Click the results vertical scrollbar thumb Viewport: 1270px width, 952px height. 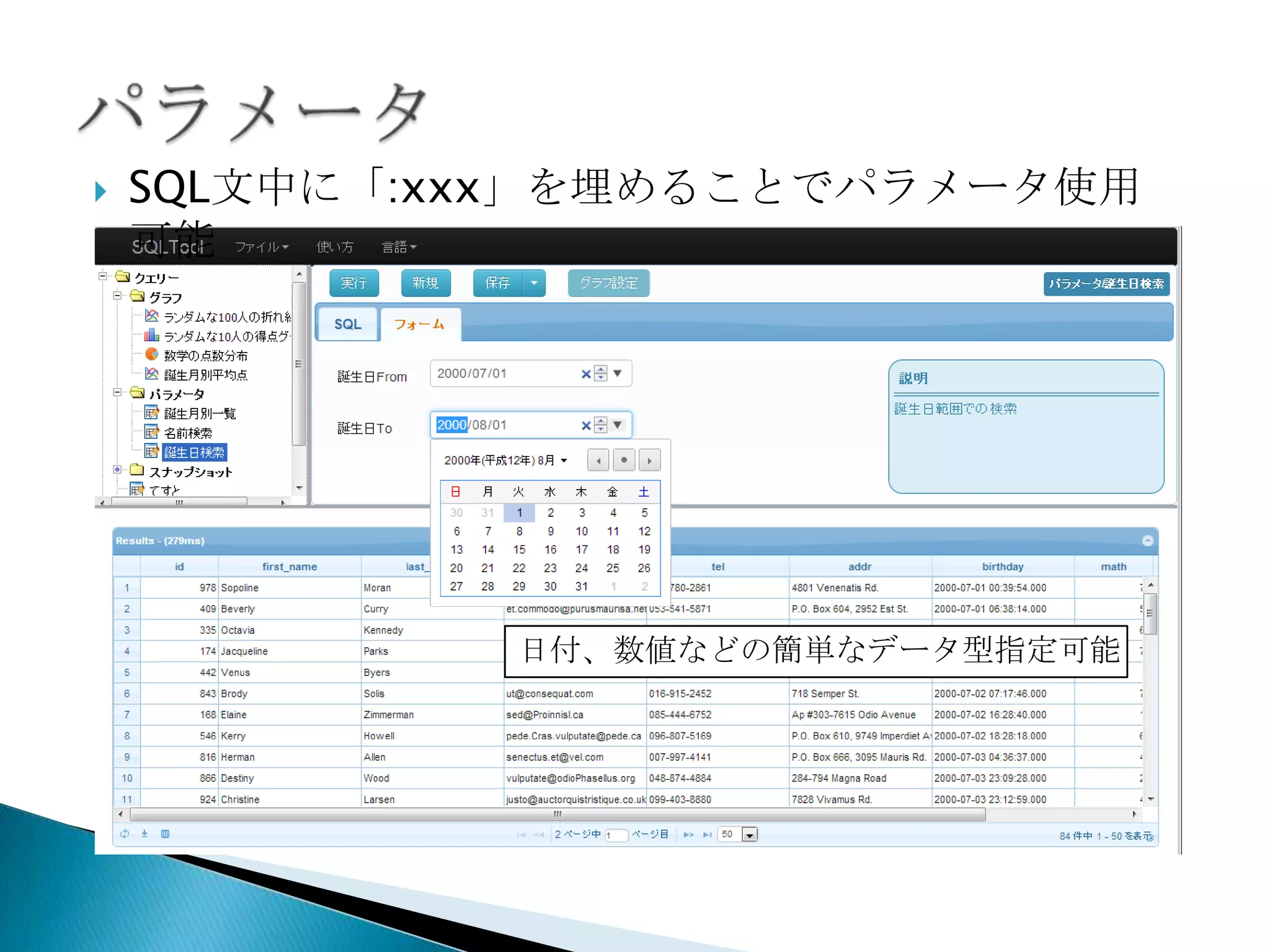pos(1150,614)
